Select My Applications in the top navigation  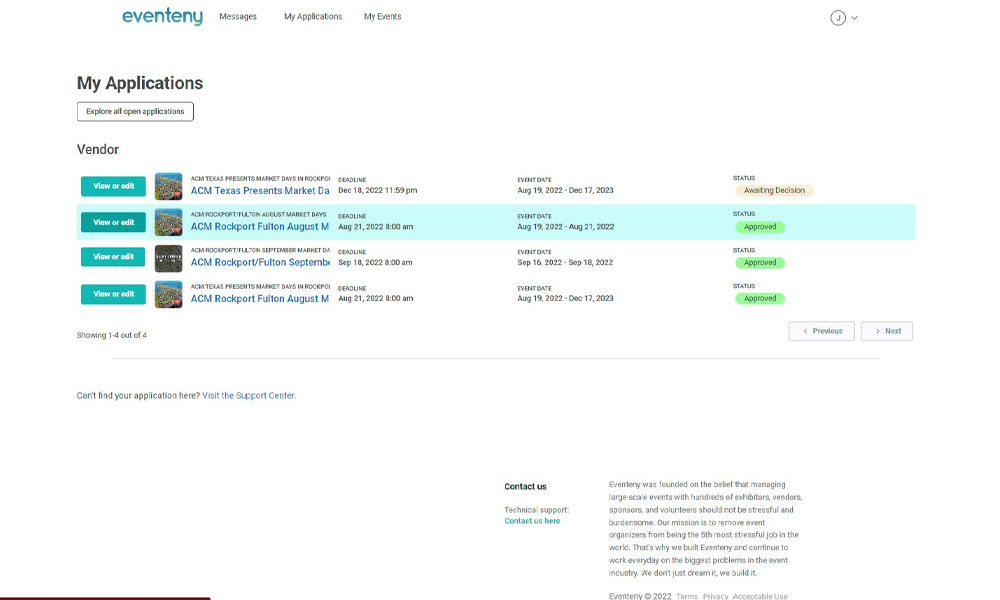pos(313,17)
